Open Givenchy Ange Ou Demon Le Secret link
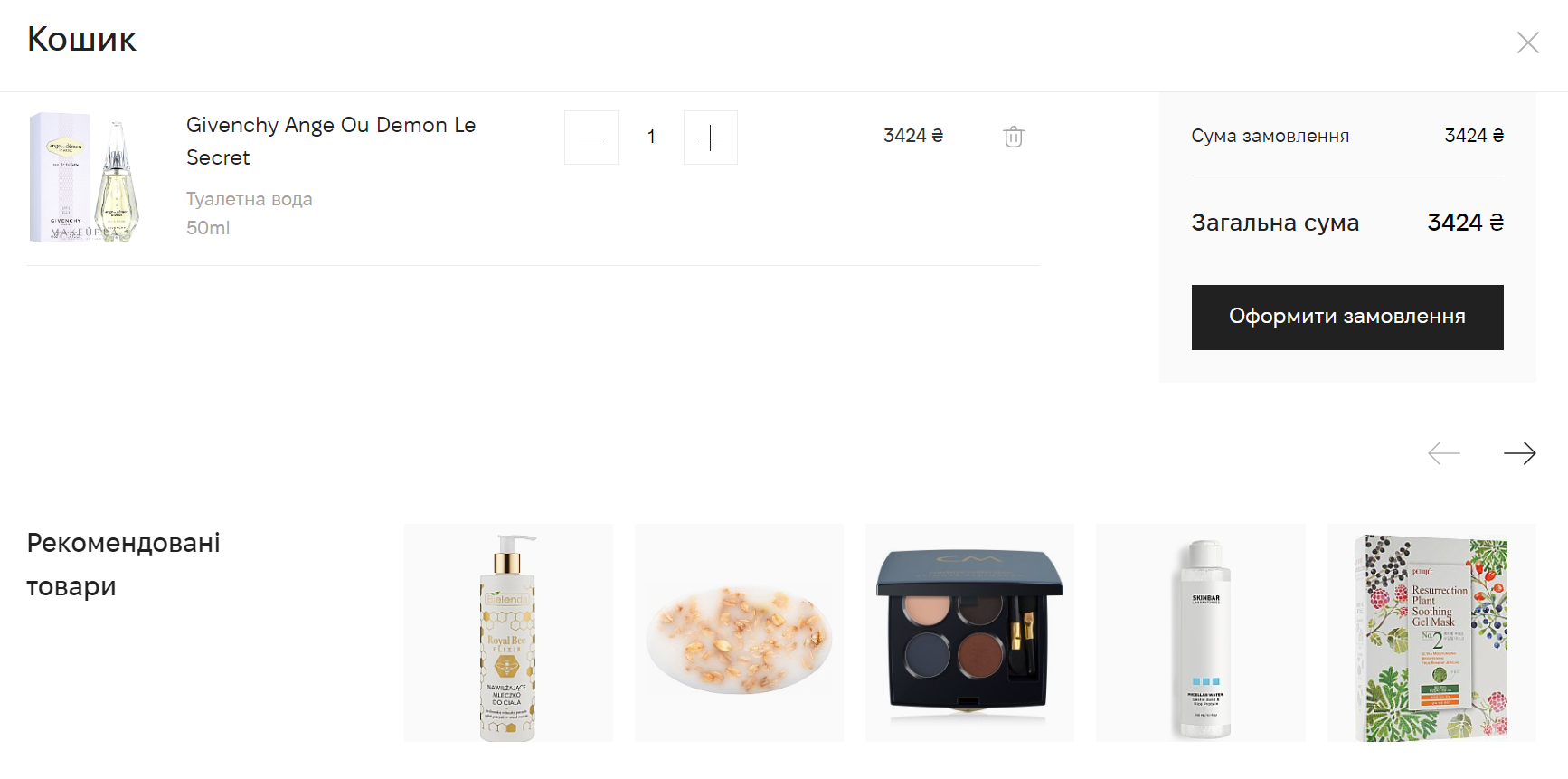Viewport: 1568px width, 779px height. [331, 141]
